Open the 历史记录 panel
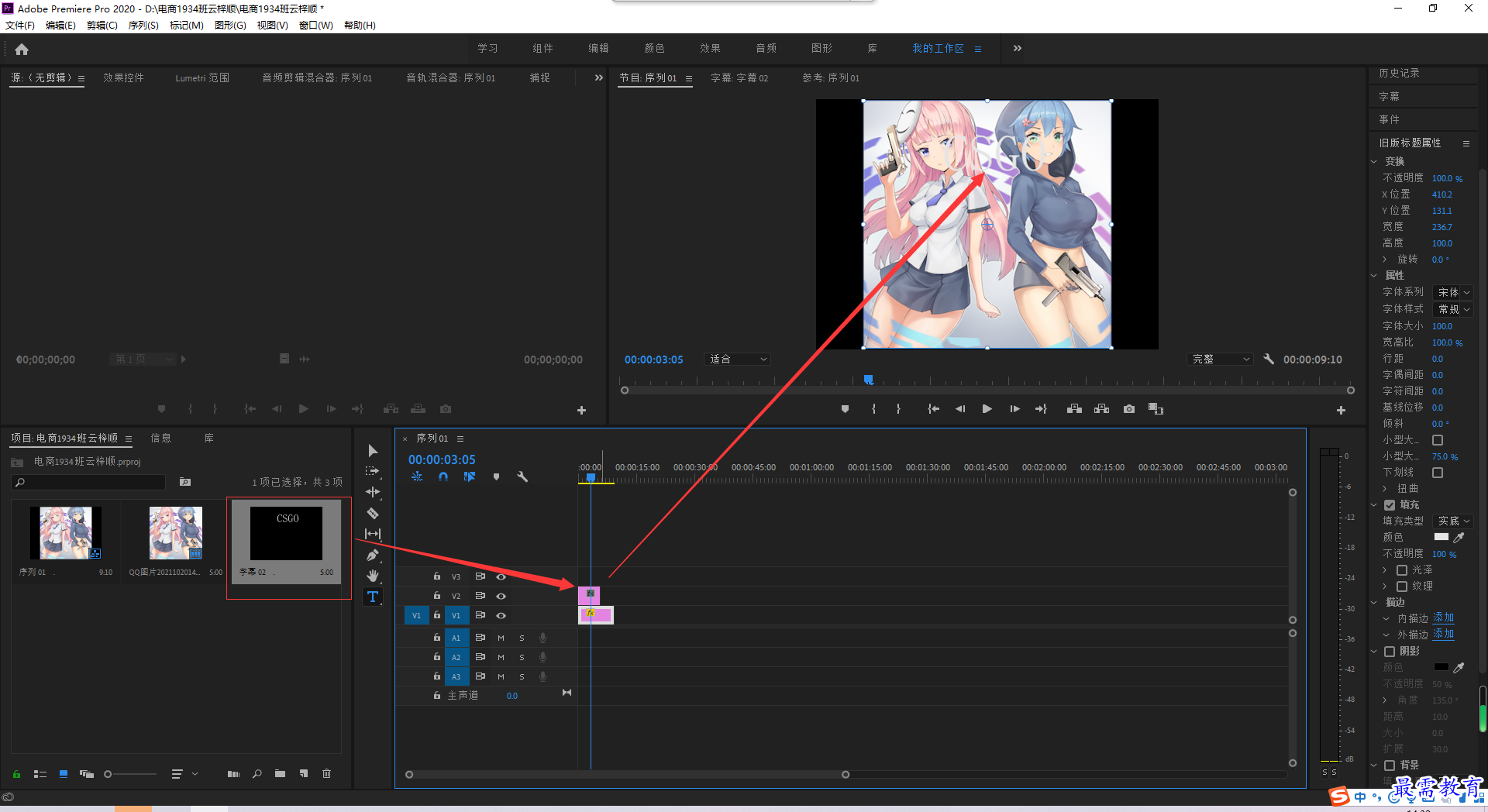Screen dimensions: 1488x812 tap(1400, 73)
